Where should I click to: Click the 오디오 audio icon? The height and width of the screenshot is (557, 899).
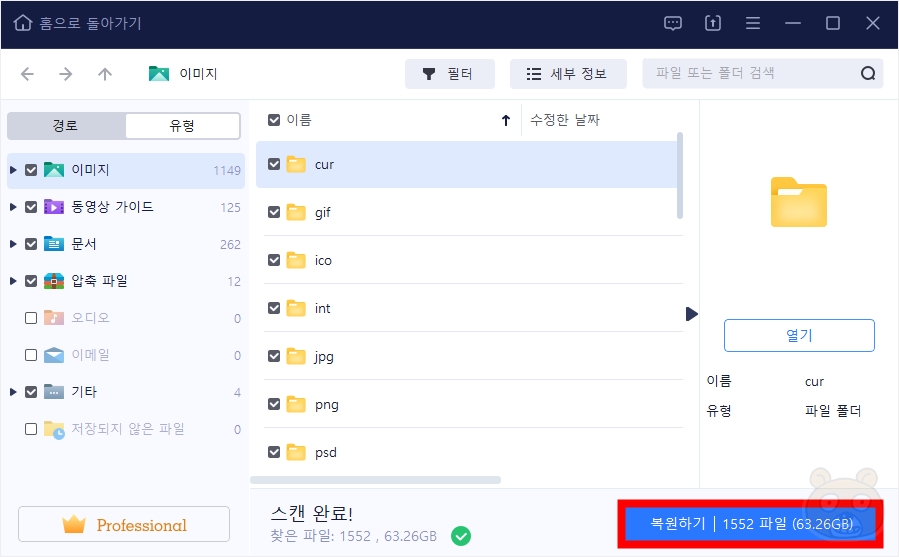(54, 318)
